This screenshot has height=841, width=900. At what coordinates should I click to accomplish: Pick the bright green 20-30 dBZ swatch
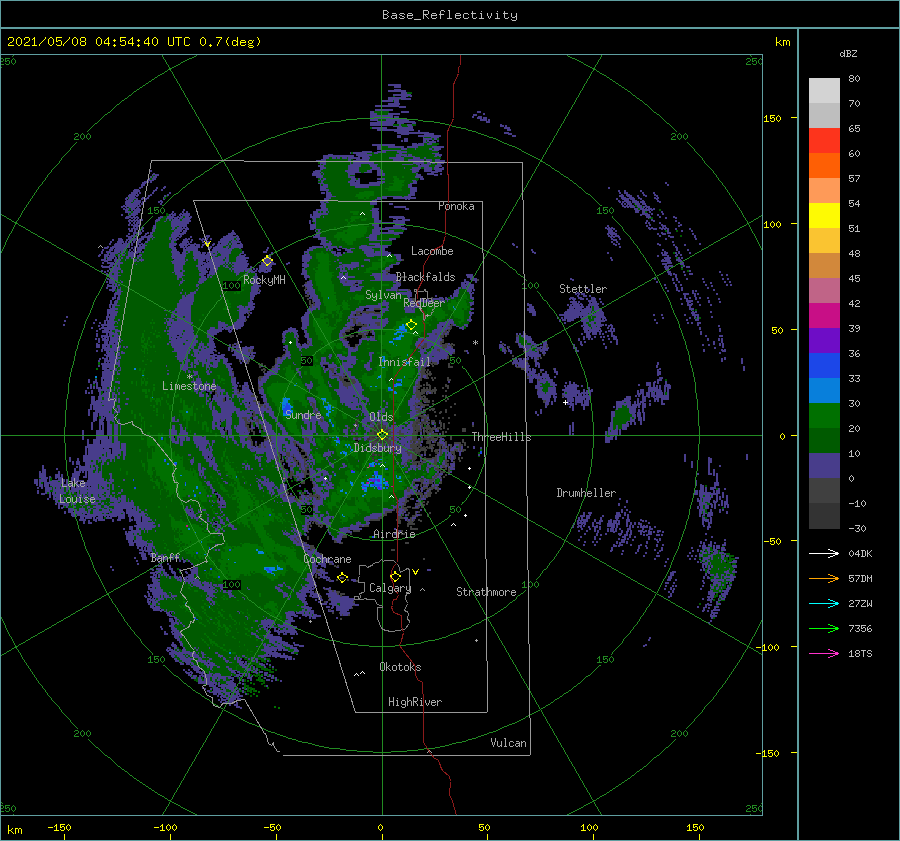coord(824,416)
